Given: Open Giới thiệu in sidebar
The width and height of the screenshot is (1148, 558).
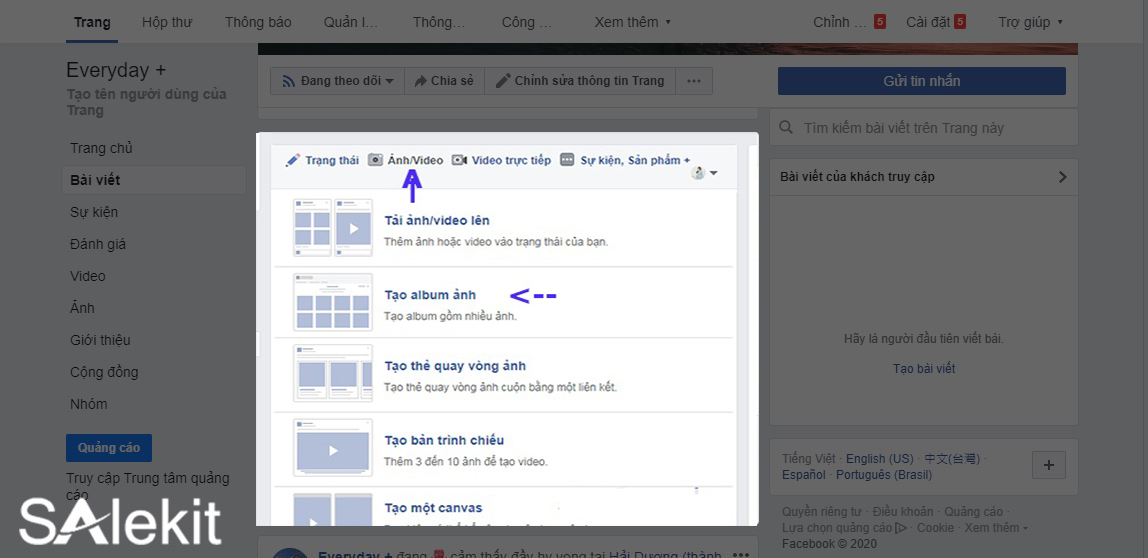Looking at the screenshot, I should point(100,340).
